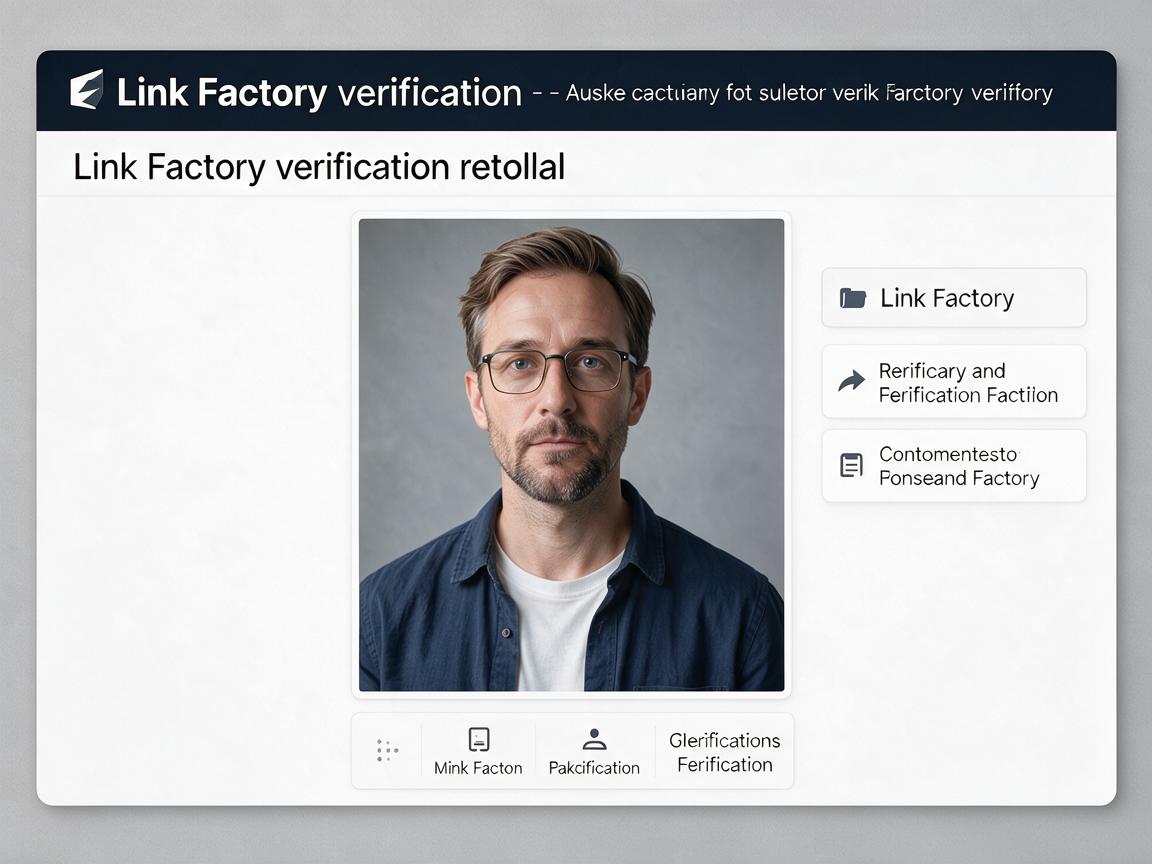Viewport: 1152px width, 864px height.
Task: Open Contomentesto Ponseand Factory button
Action: (x=954, y=466)
